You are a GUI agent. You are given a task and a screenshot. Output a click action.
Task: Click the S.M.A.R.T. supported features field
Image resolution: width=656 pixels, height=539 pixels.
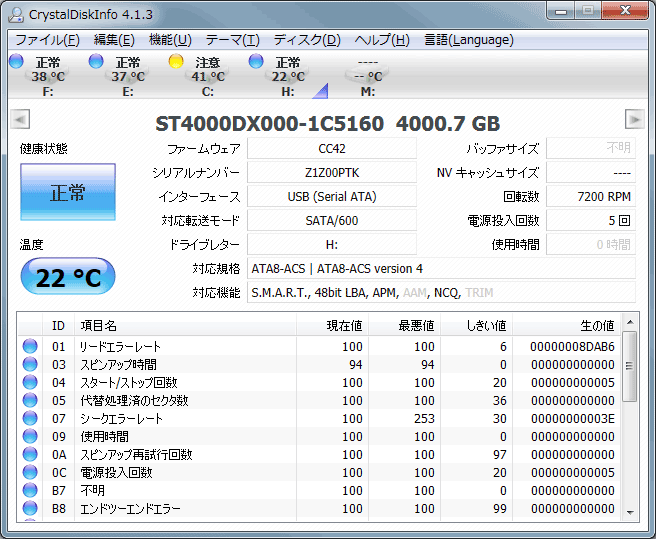[441, 292]
